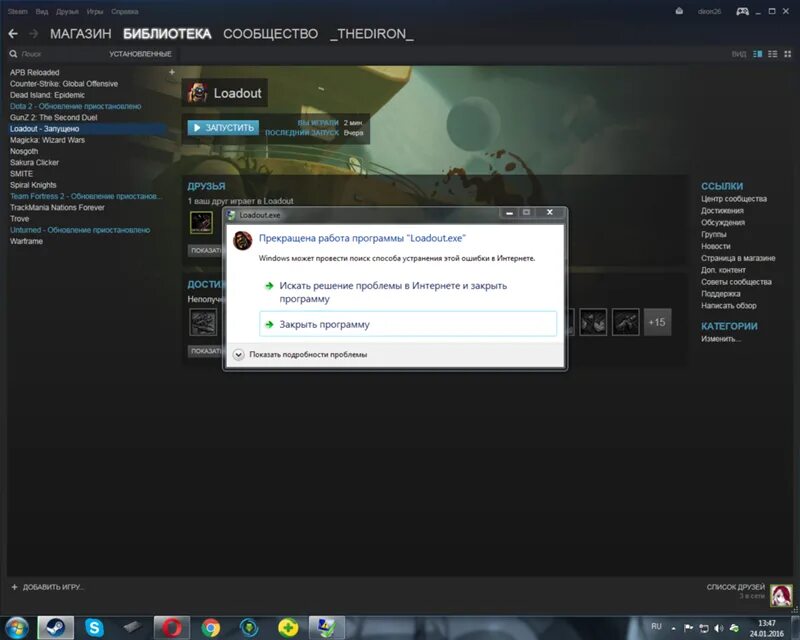Open Достижения link in sidebar
The image size is (800, 640).
pyautogui.click(x=722, y=210)
